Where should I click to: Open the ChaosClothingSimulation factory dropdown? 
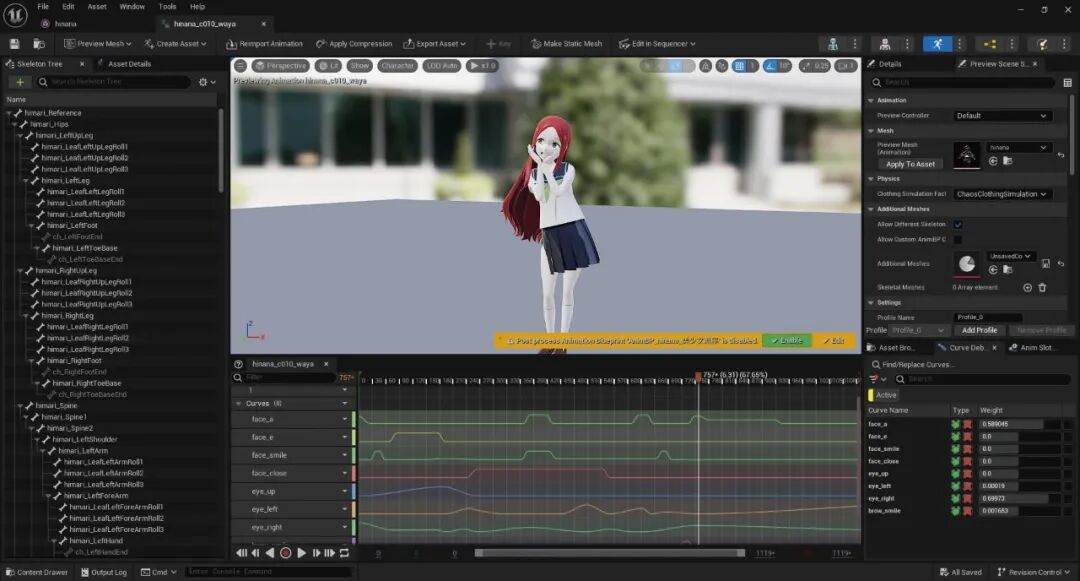[1001, 194]
